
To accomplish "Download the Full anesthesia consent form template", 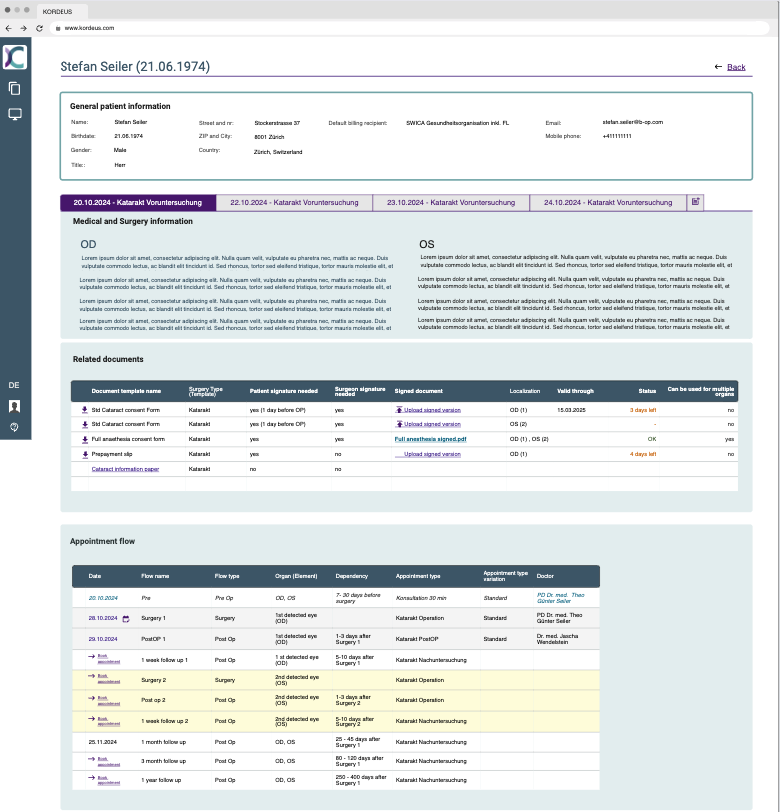I will (85, 439).
